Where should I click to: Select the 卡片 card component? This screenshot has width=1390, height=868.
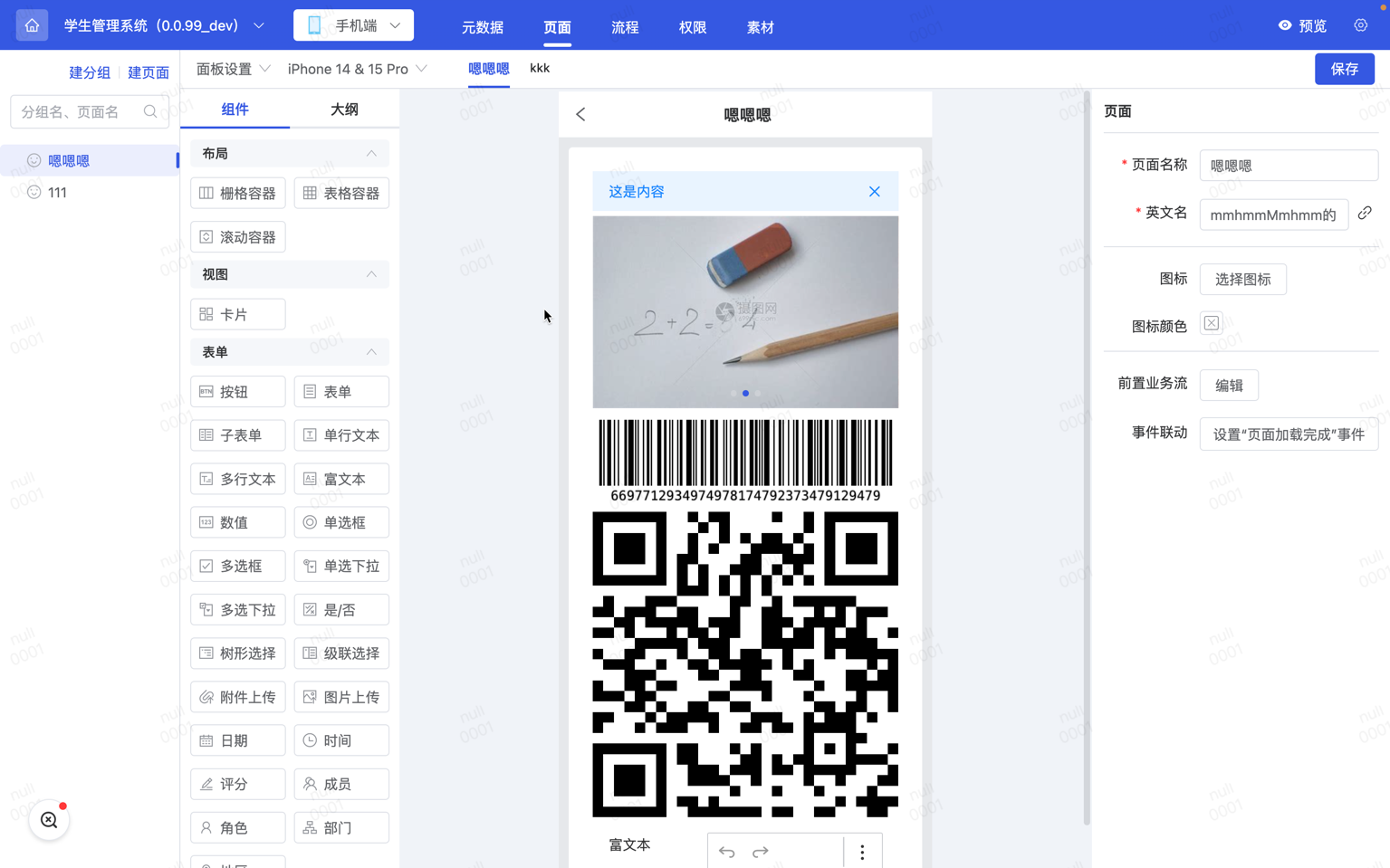pos(238,314)
